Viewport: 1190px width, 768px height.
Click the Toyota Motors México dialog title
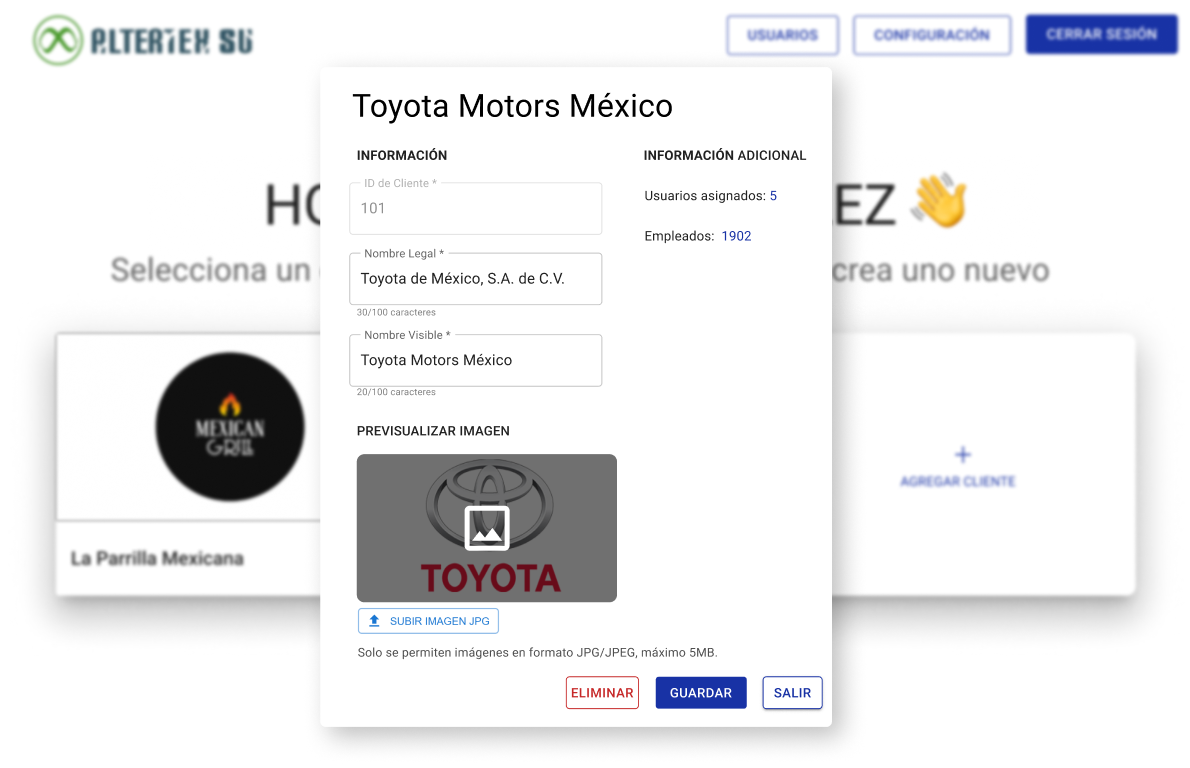pos(512,106)
